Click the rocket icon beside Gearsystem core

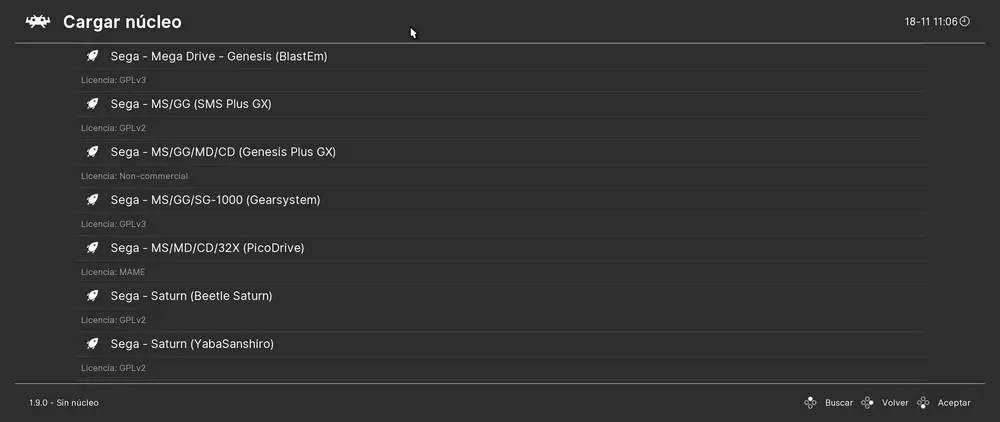[x=92, y=200]
